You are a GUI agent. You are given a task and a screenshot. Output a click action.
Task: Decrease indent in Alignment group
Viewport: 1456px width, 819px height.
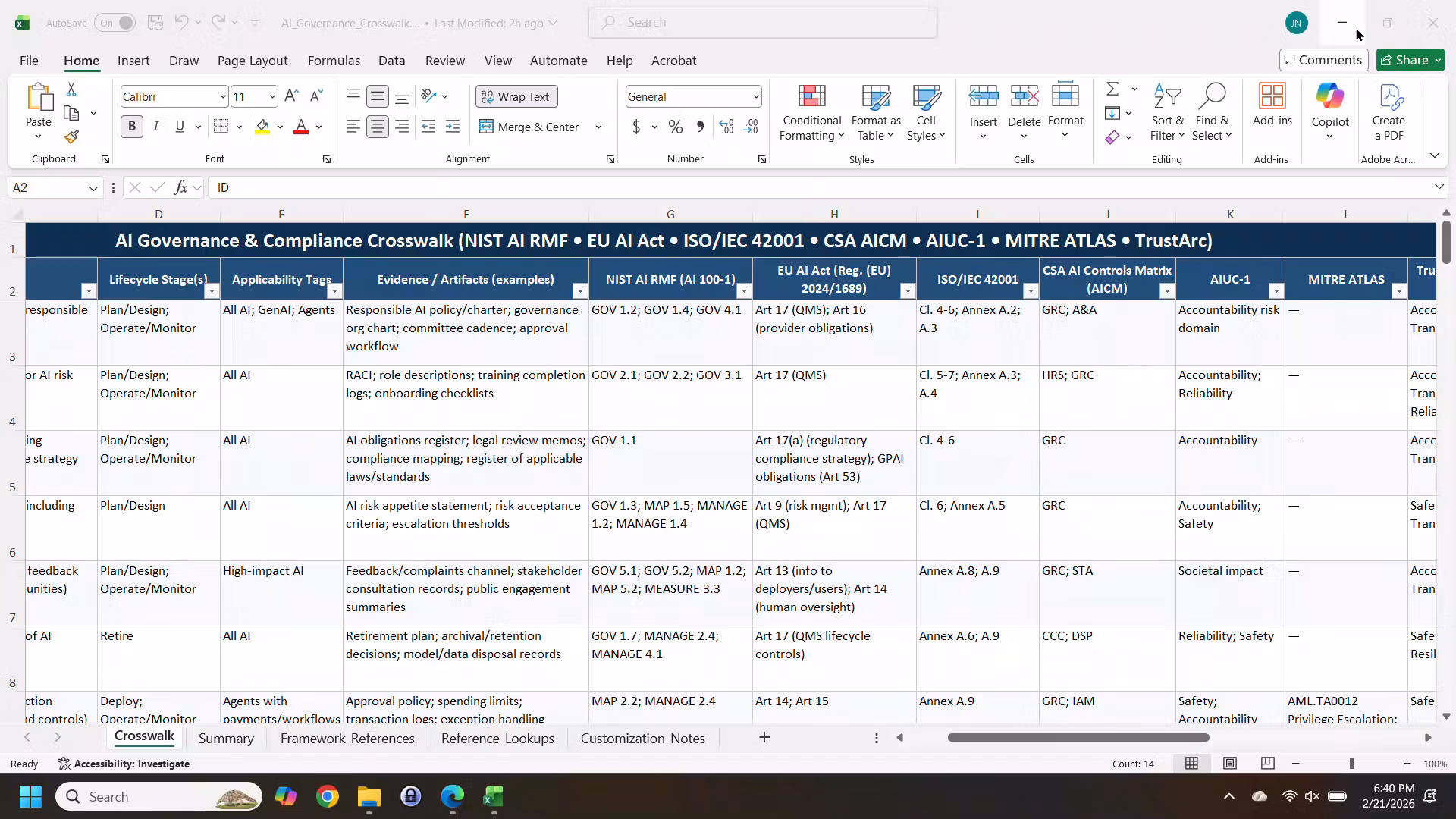428,127
